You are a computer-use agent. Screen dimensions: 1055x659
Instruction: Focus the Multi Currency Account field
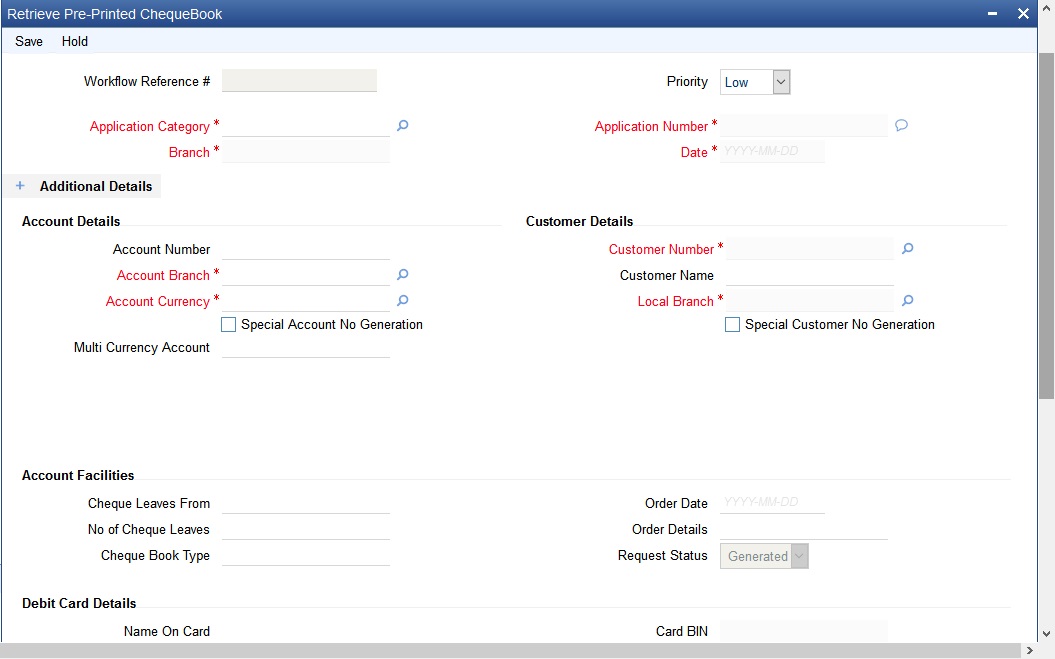(306, 347)
